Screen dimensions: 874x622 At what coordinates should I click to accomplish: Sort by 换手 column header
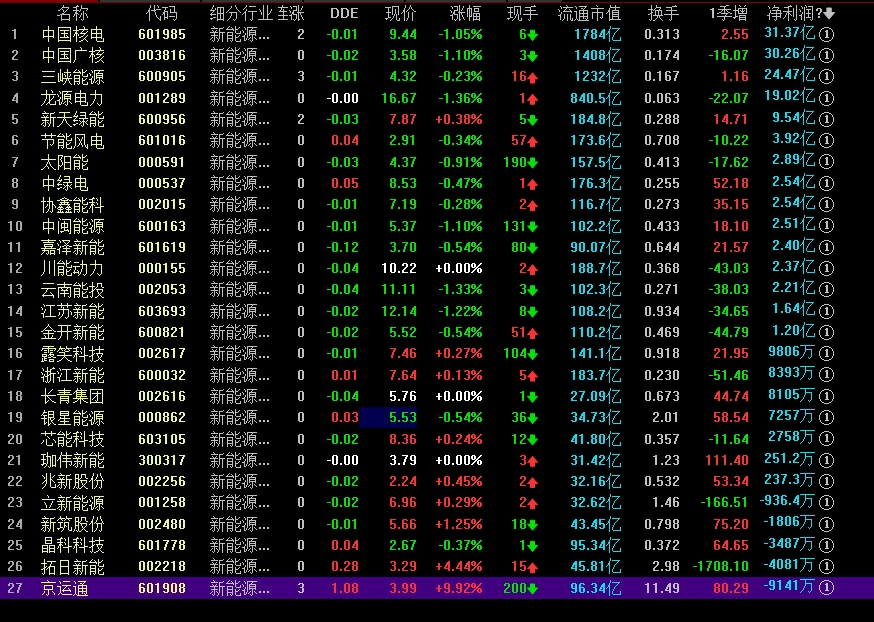click(x=663, y=13)
